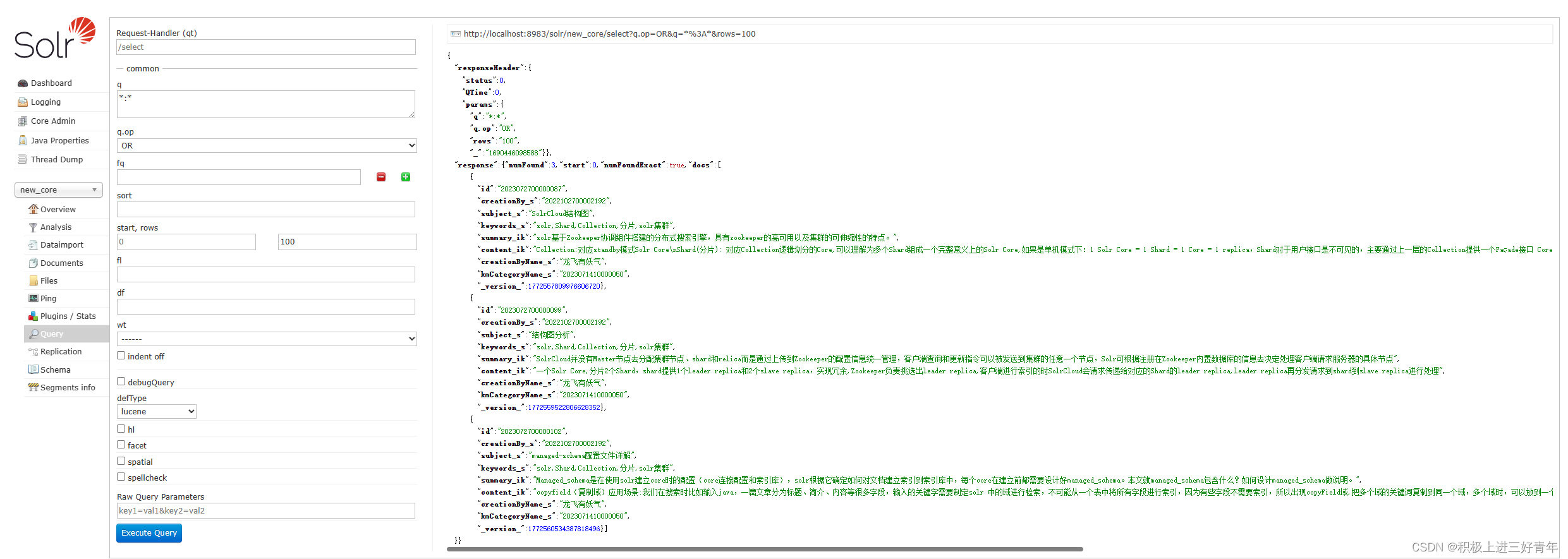Click the Java Properties icon

tap(23, 141)
